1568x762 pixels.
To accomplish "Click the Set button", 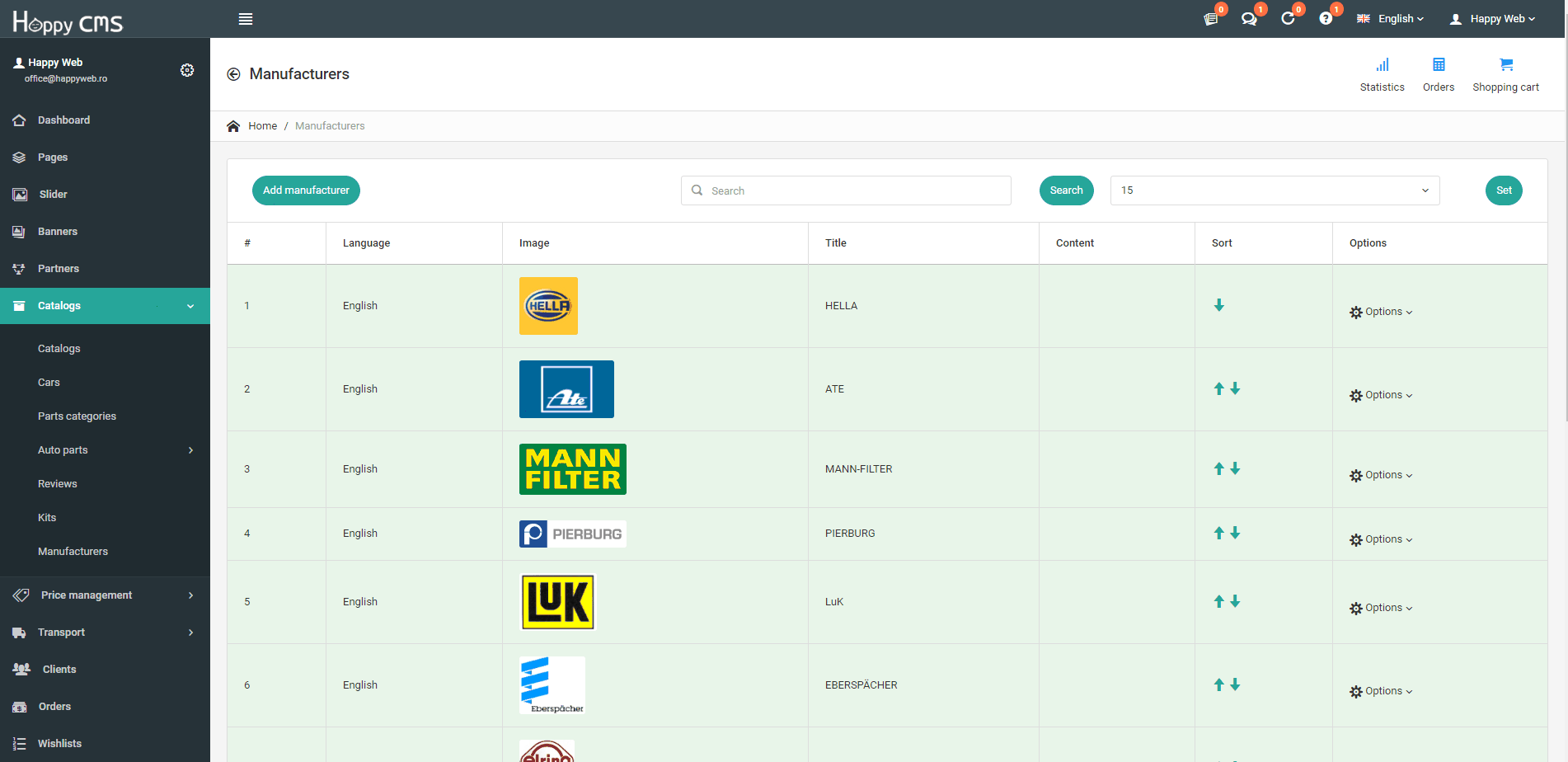I will 1504,190.
